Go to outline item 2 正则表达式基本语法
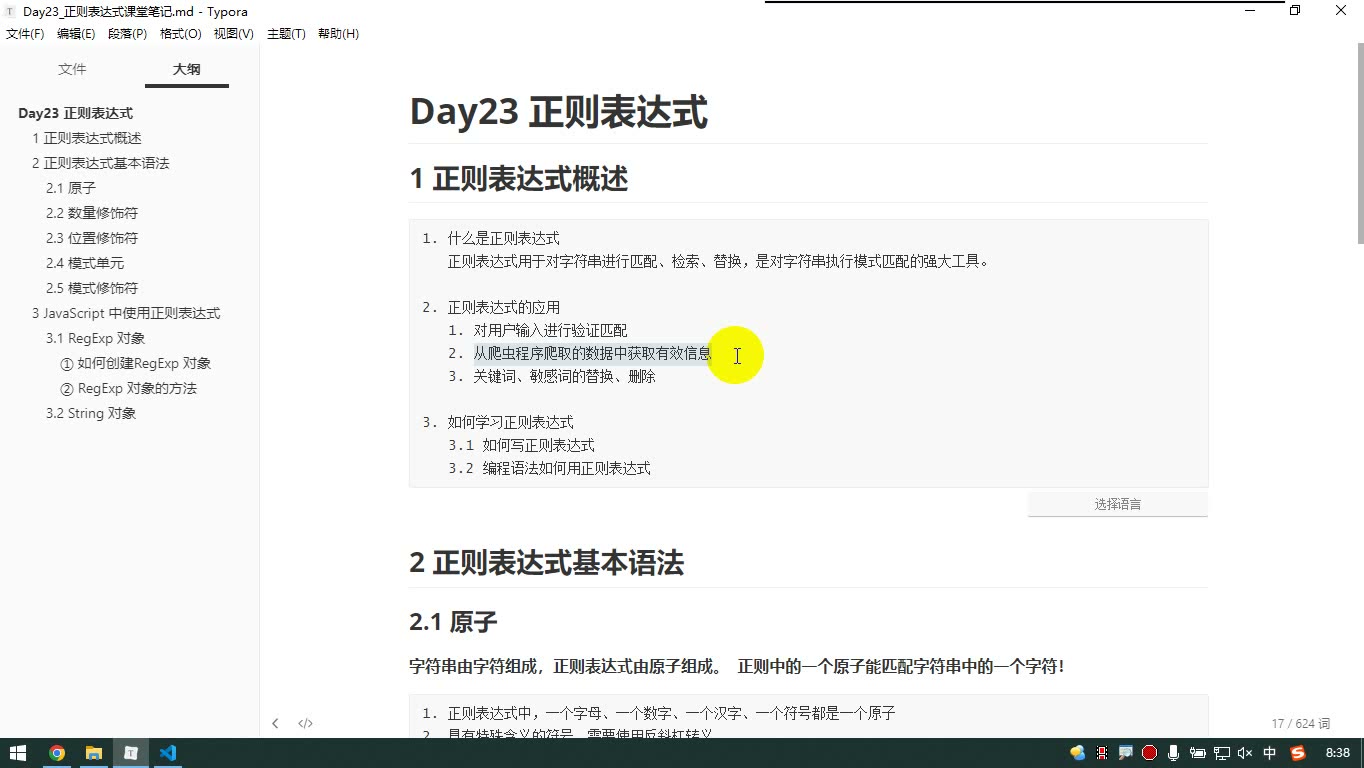The width and height of the screenshot is (1364, 768). tap(100, 163)
